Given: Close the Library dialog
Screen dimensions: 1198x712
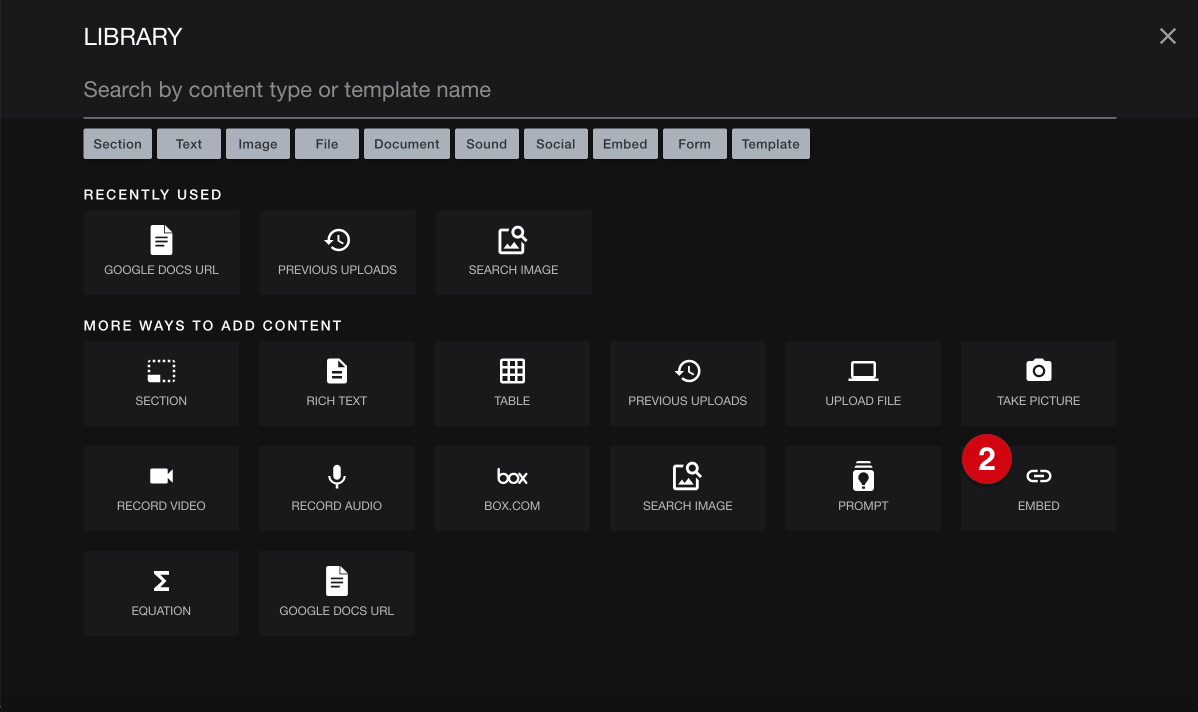Looking at the screenshot, I should (1167, 37).
